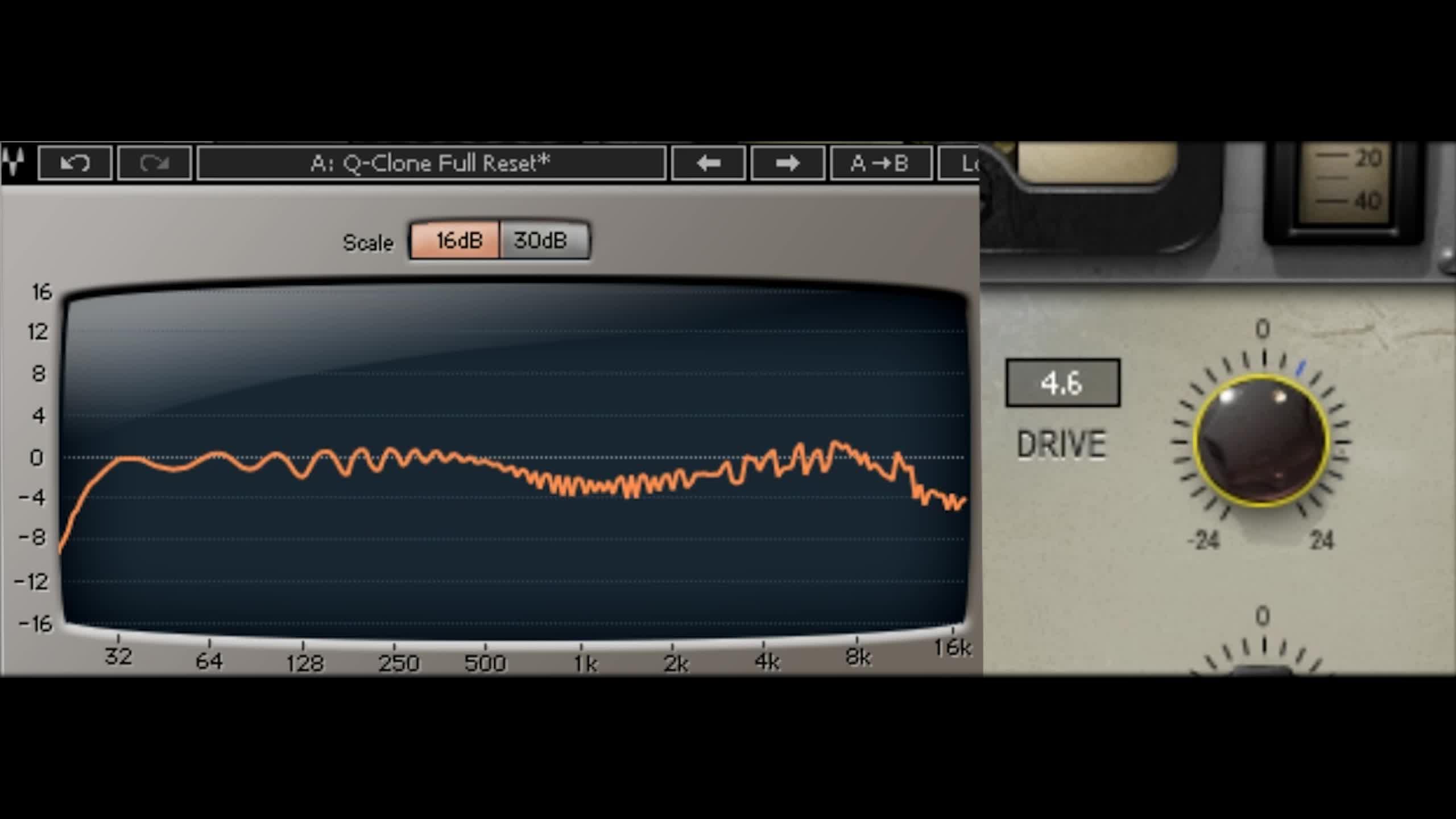This screenshot has width=1456, height=819.
Task: Click the cream VU meter display
Action: (x=1097, y=162)
